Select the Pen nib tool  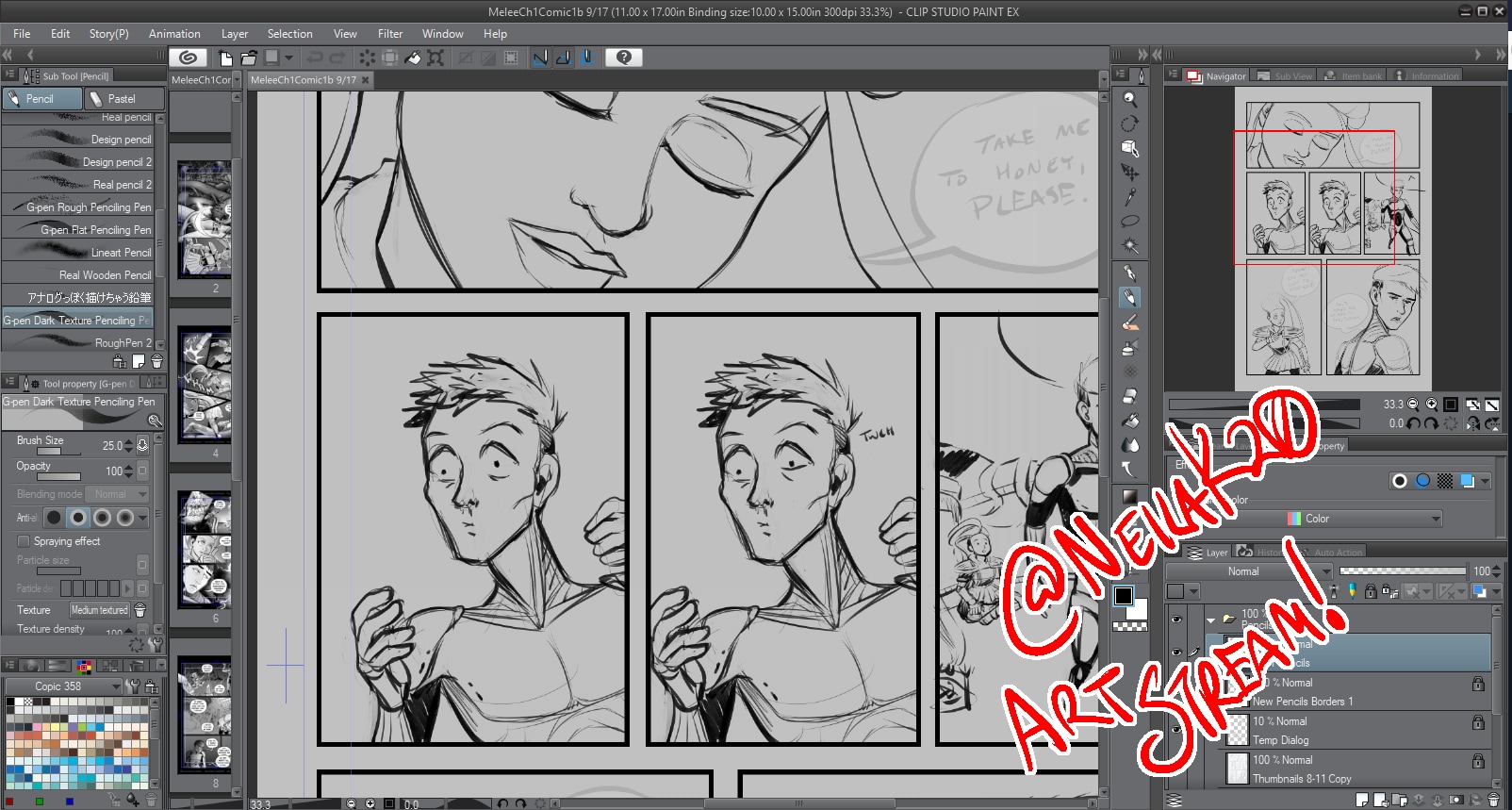click(x=1129, y=273)
